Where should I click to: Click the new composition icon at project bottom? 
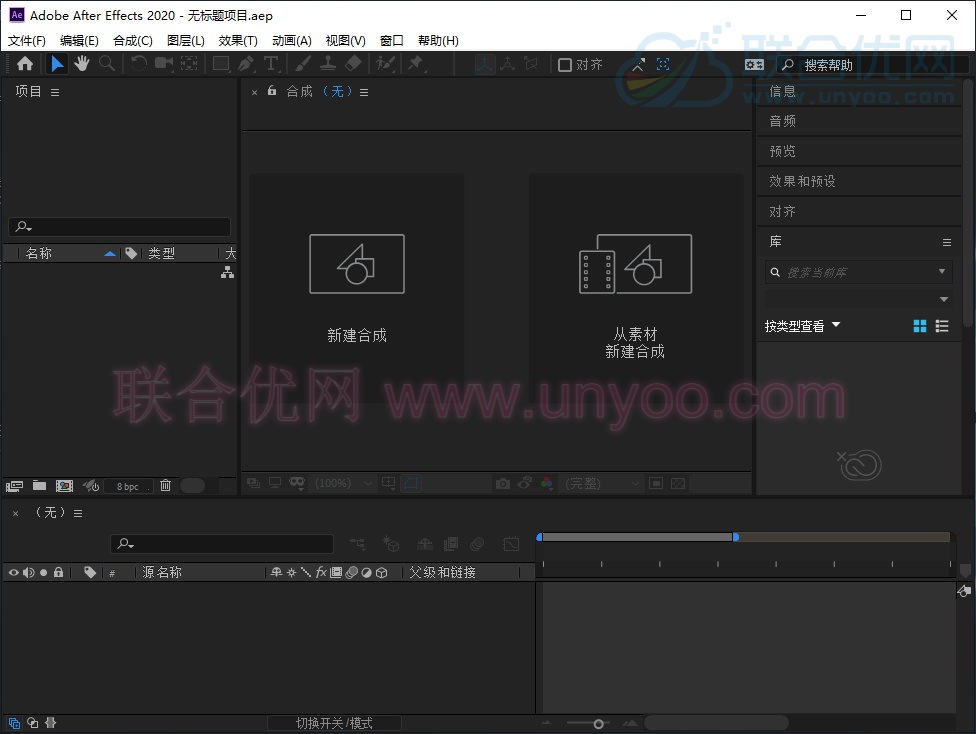pyautogui.click(x=64, y=486)
